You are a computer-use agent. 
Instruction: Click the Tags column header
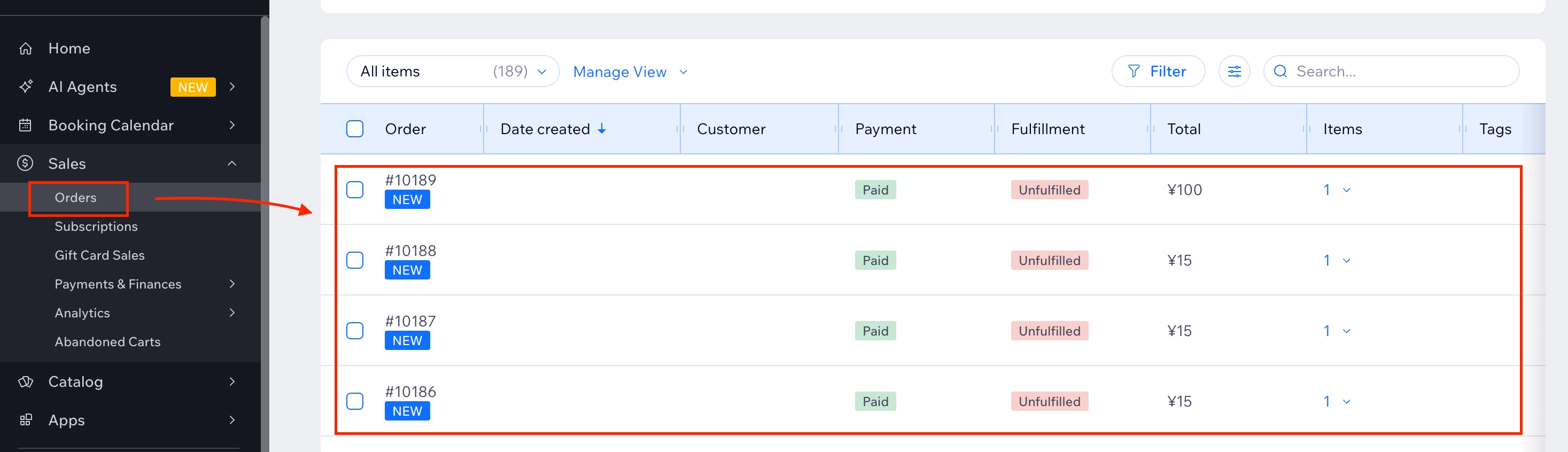click(1495, 129)
